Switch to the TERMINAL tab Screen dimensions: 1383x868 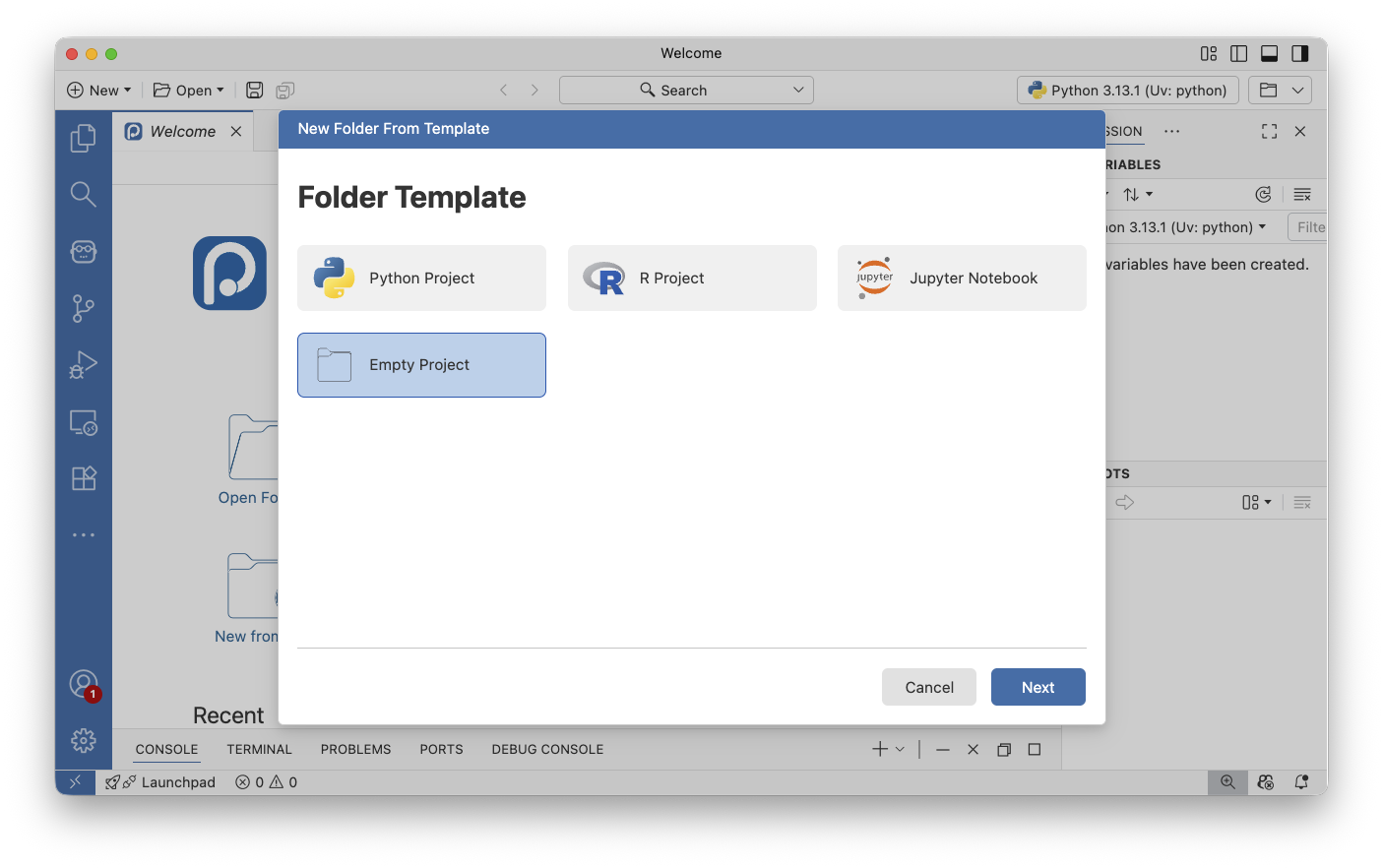point(259,749)
